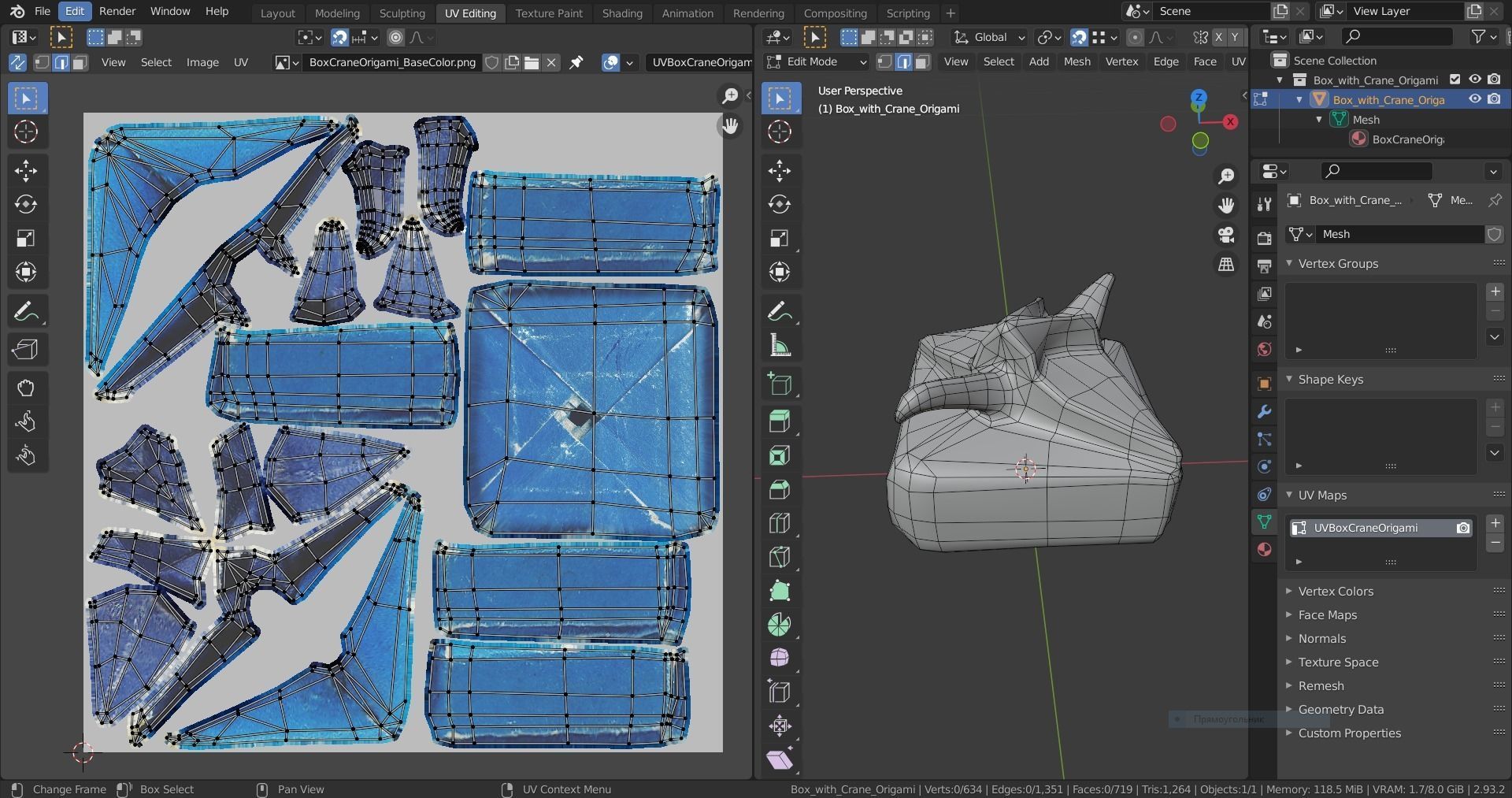This screenshot has height=798, width=1512.
Task: Open the Material properties tab
Action: (1264, 549)
